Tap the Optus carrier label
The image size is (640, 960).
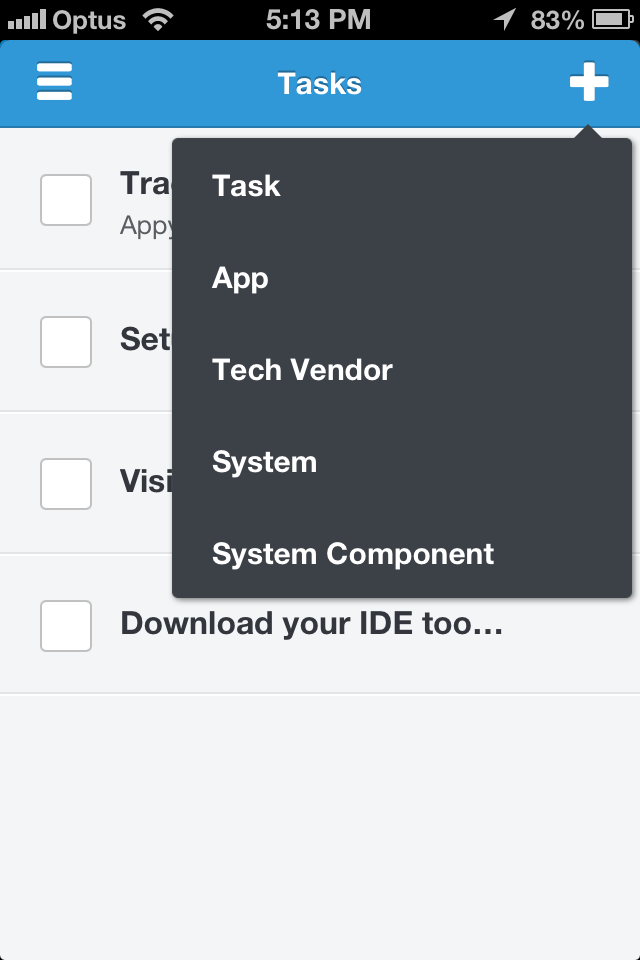point(90,19)
